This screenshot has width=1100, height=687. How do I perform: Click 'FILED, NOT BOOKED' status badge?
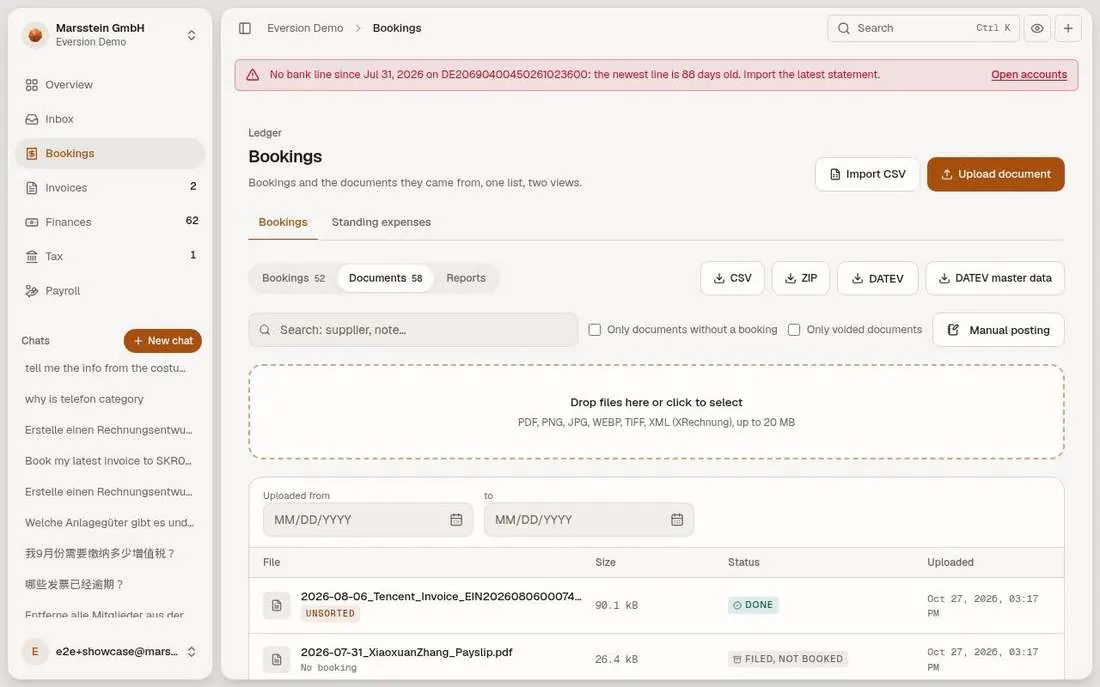787,659
